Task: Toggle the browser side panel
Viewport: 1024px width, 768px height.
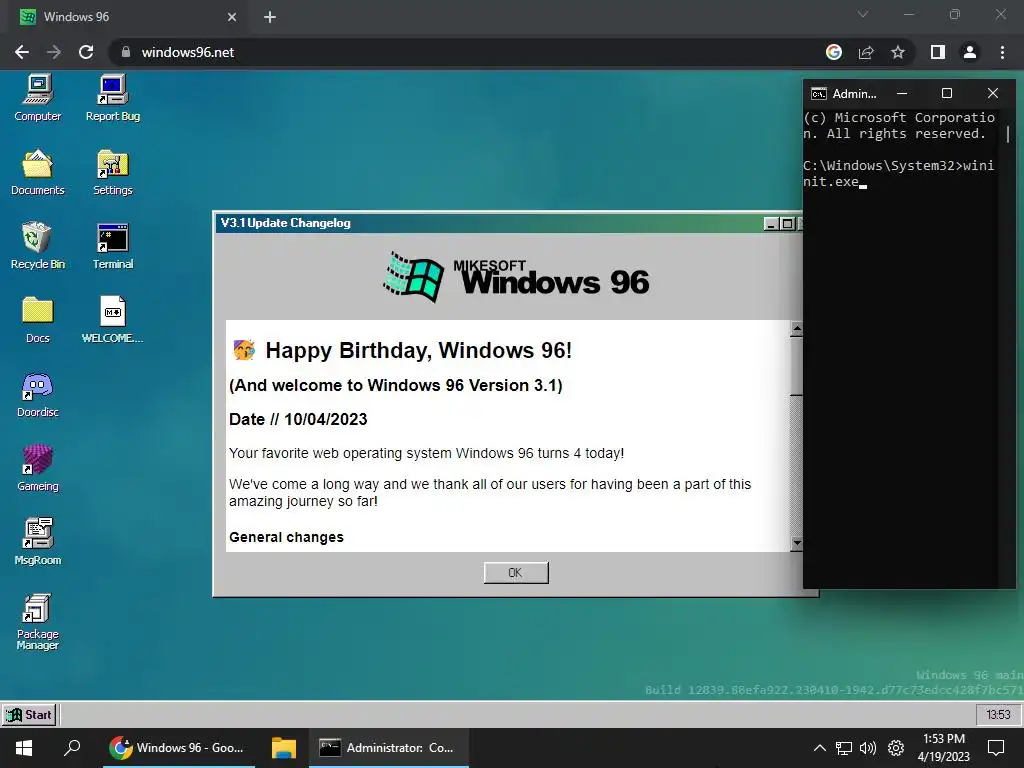Action: [x=938, y=52]
